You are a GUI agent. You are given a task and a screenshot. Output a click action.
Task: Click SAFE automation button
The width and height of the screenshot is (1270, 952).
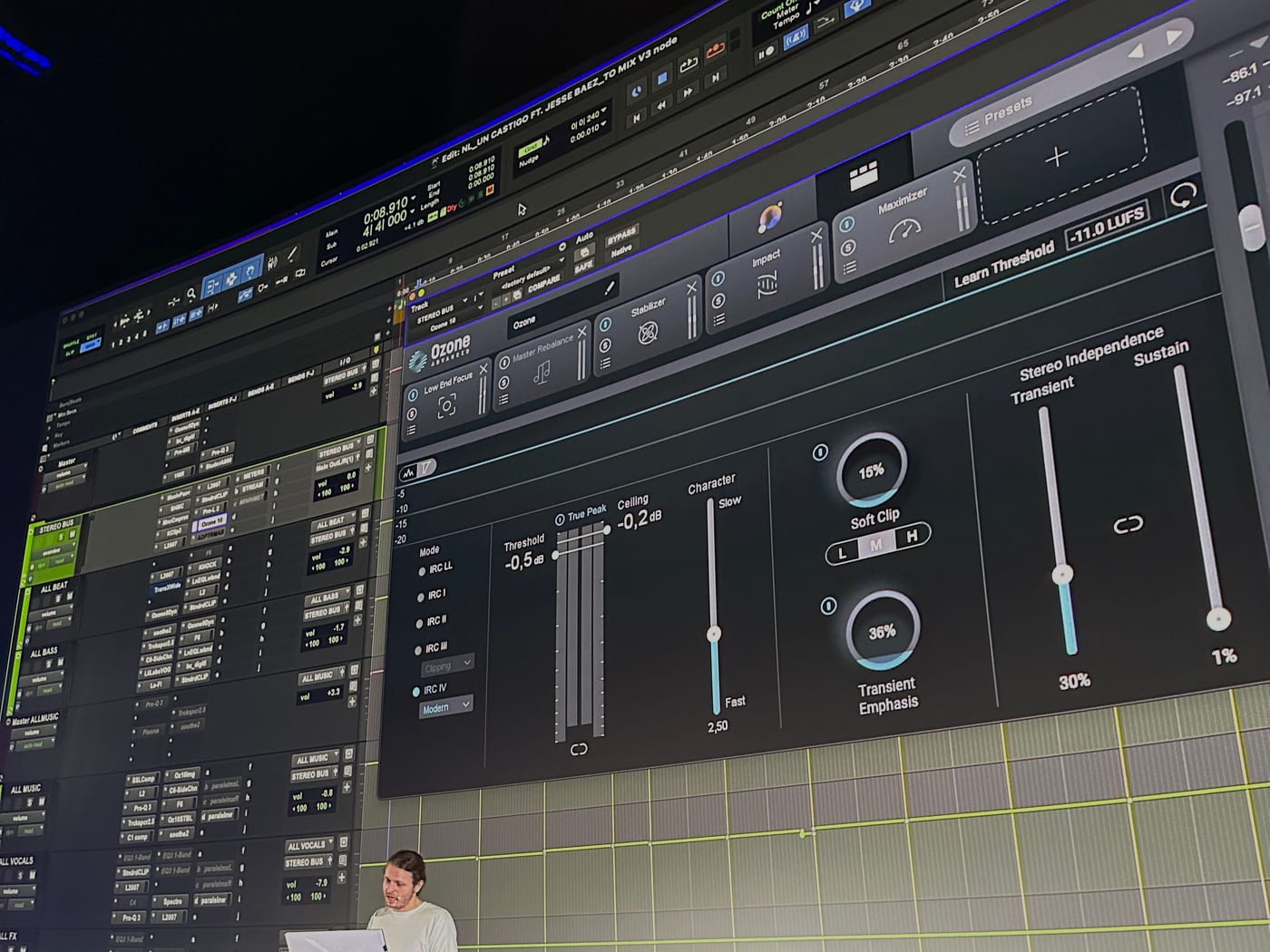[583, 265]
